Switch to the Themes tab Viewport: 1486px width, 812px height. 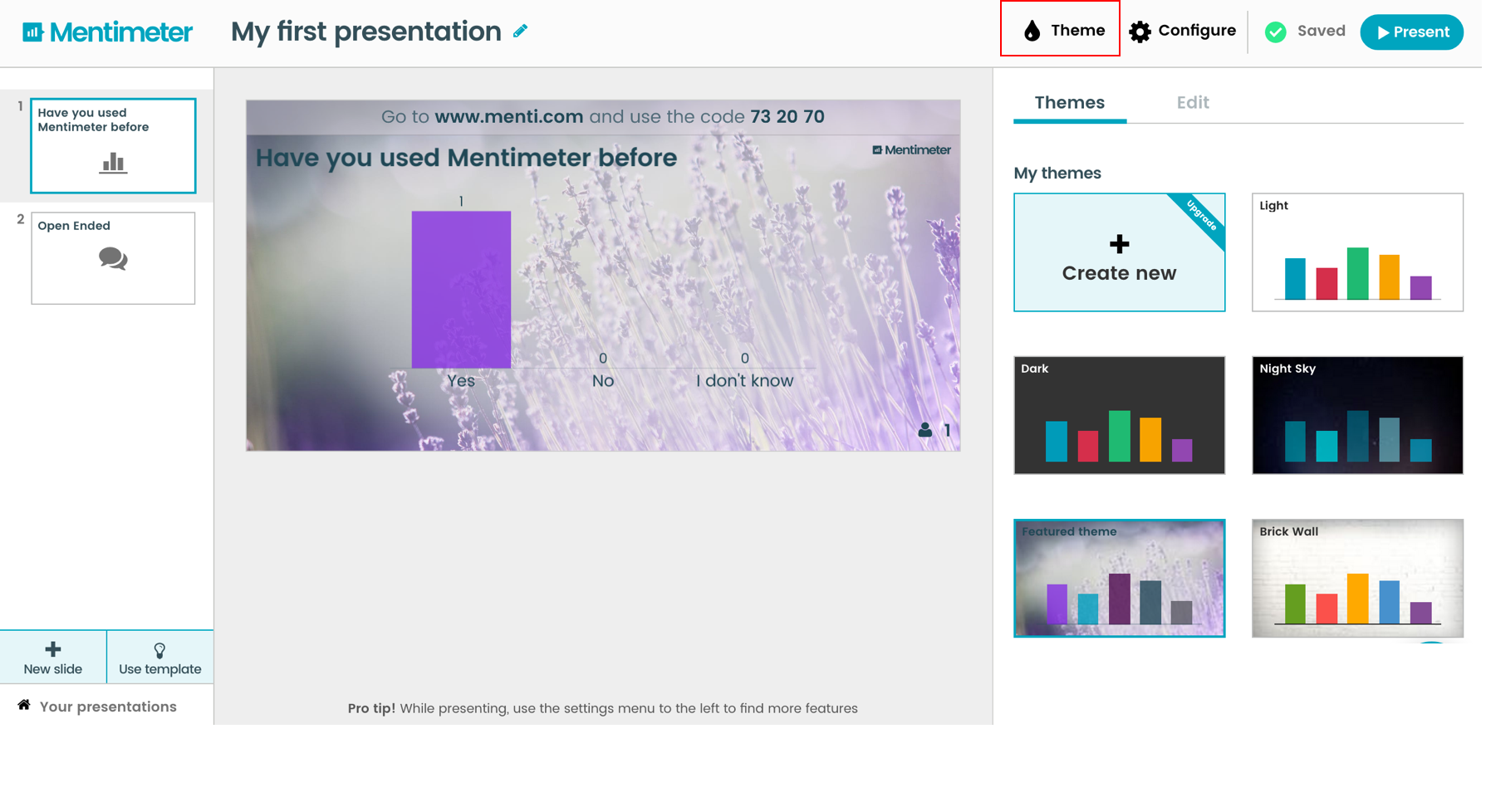tap(1070, 103)
